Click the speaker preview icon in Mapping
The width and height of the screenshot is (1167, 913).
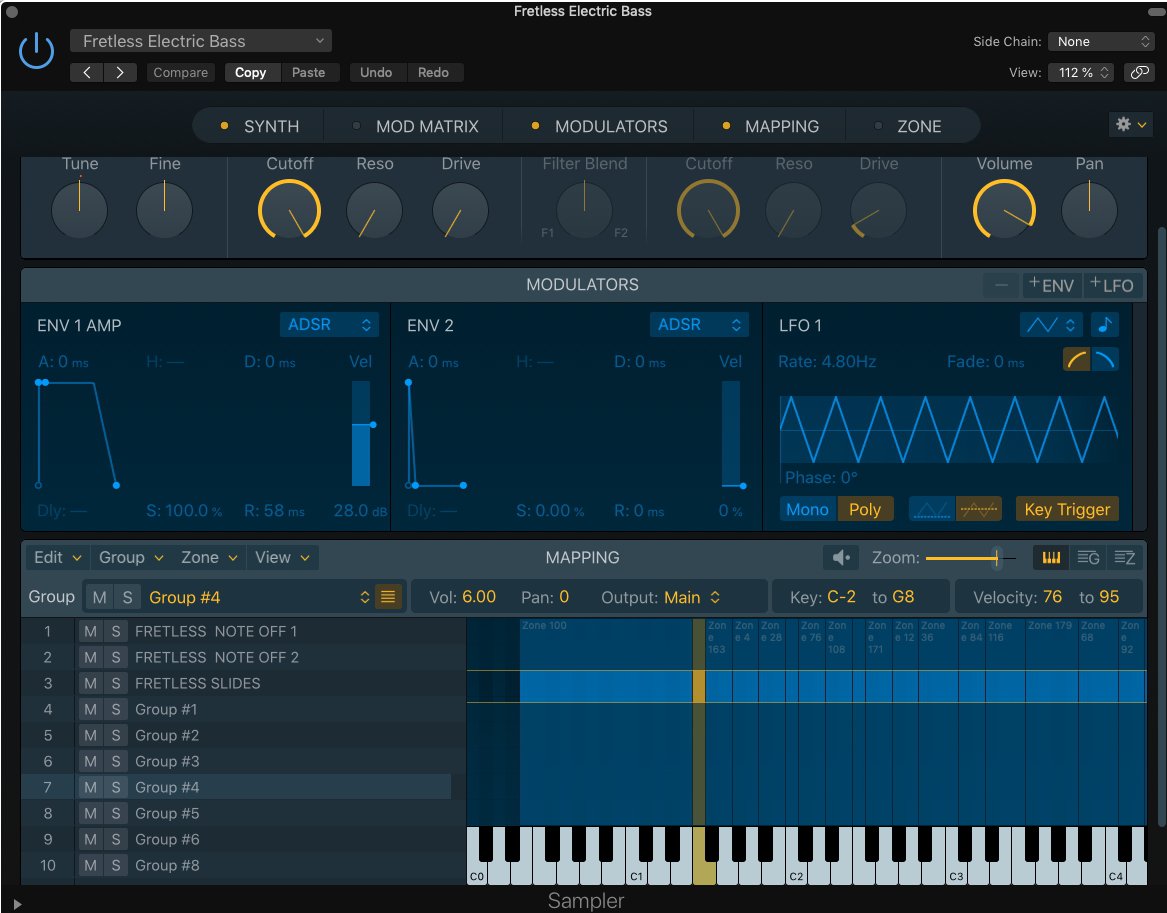pyautogui.click(x=840, y=558)
